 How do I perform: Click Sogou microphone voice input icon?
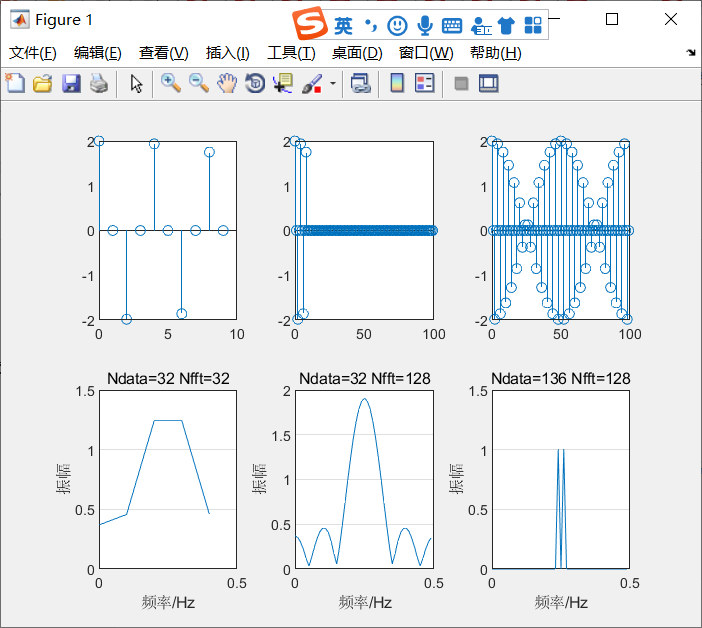click(x=425, y=26)
